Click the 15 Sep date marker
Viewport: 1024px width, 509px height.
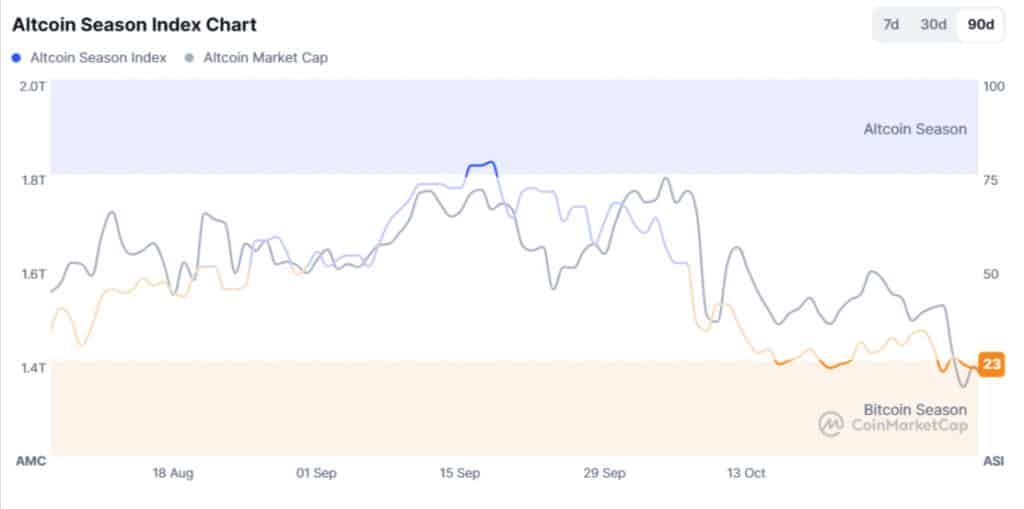461,472
